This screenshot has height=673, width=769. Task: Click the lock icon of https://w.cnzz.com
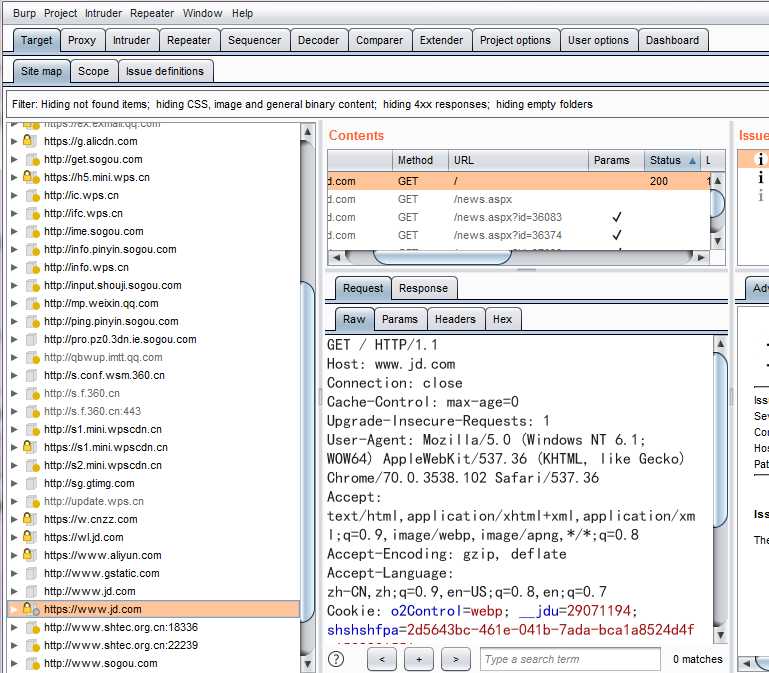tap(28, 519)
